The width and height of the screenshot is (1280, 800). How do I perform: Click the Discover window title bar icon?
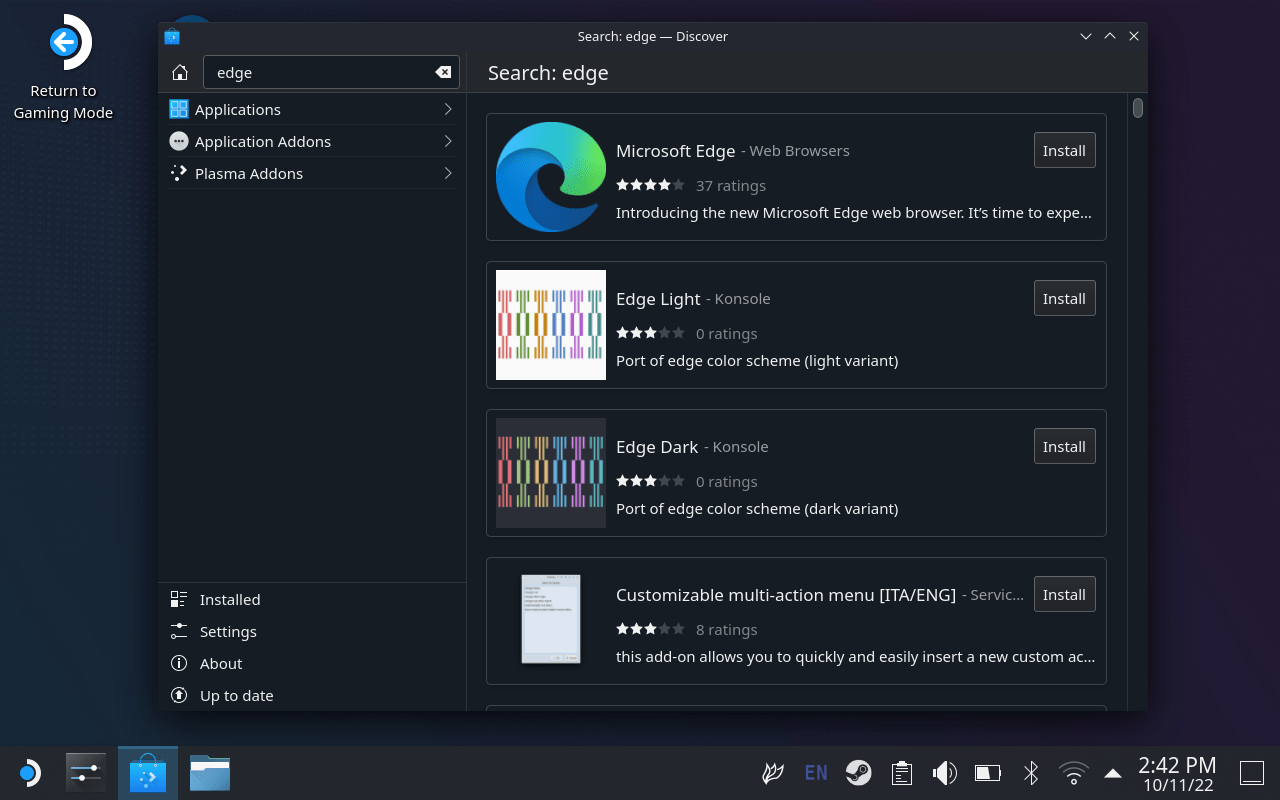point(172,36)
